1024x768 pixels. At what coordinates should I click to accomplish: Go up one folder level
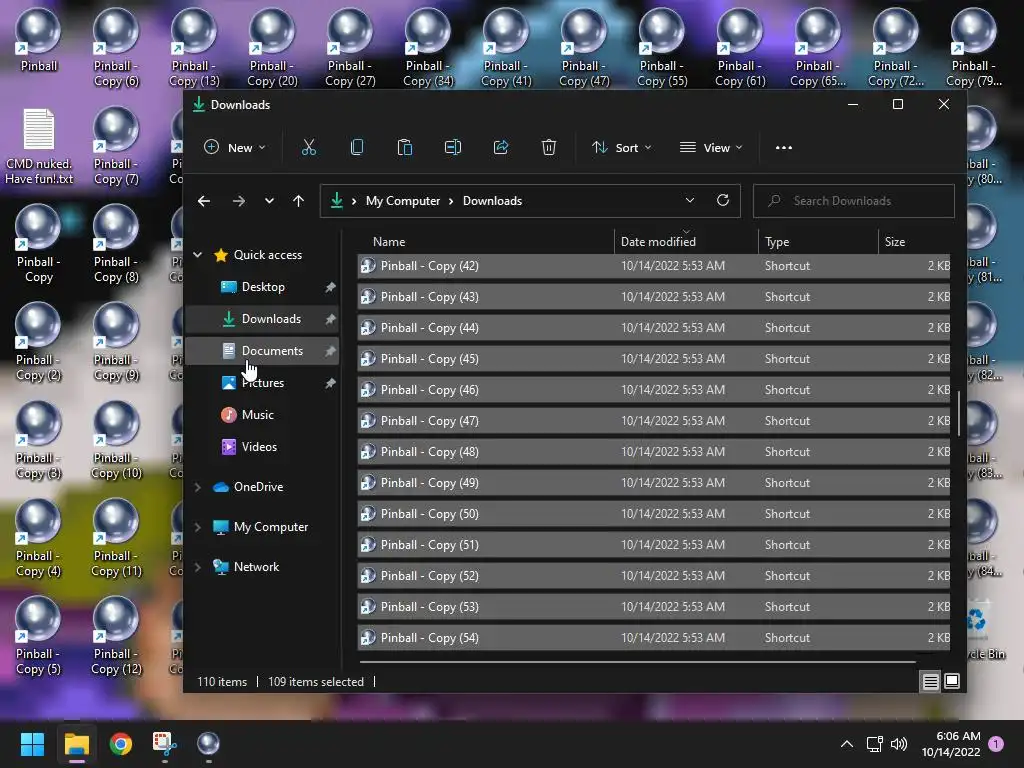298,201
